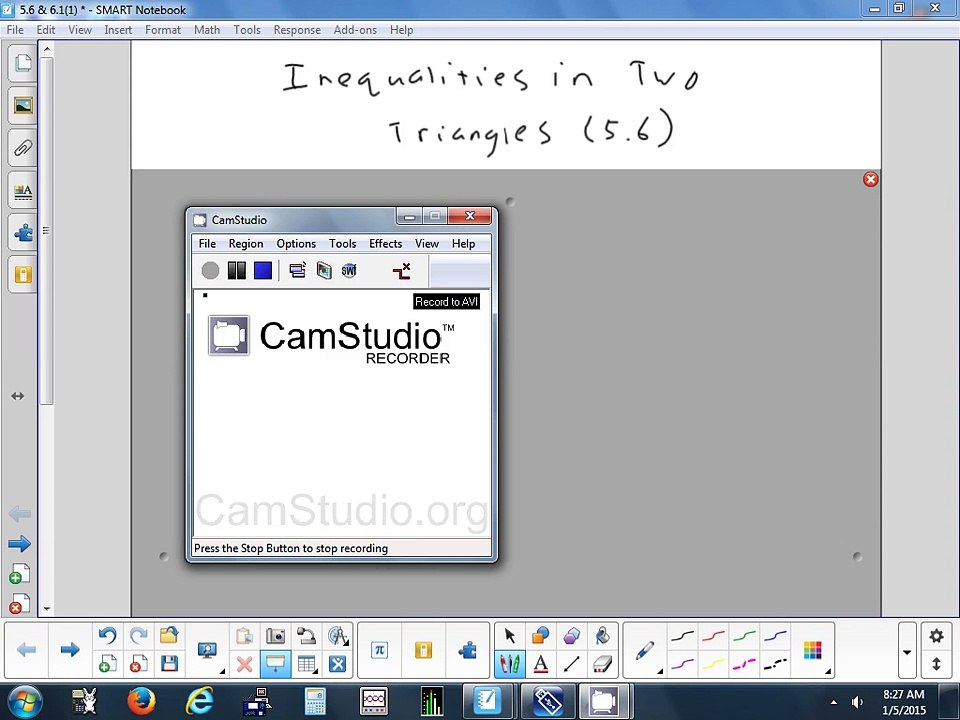Viewport: 960px width, 720px height.
Task: Choose the red pen line style
Action: [713, 637]
